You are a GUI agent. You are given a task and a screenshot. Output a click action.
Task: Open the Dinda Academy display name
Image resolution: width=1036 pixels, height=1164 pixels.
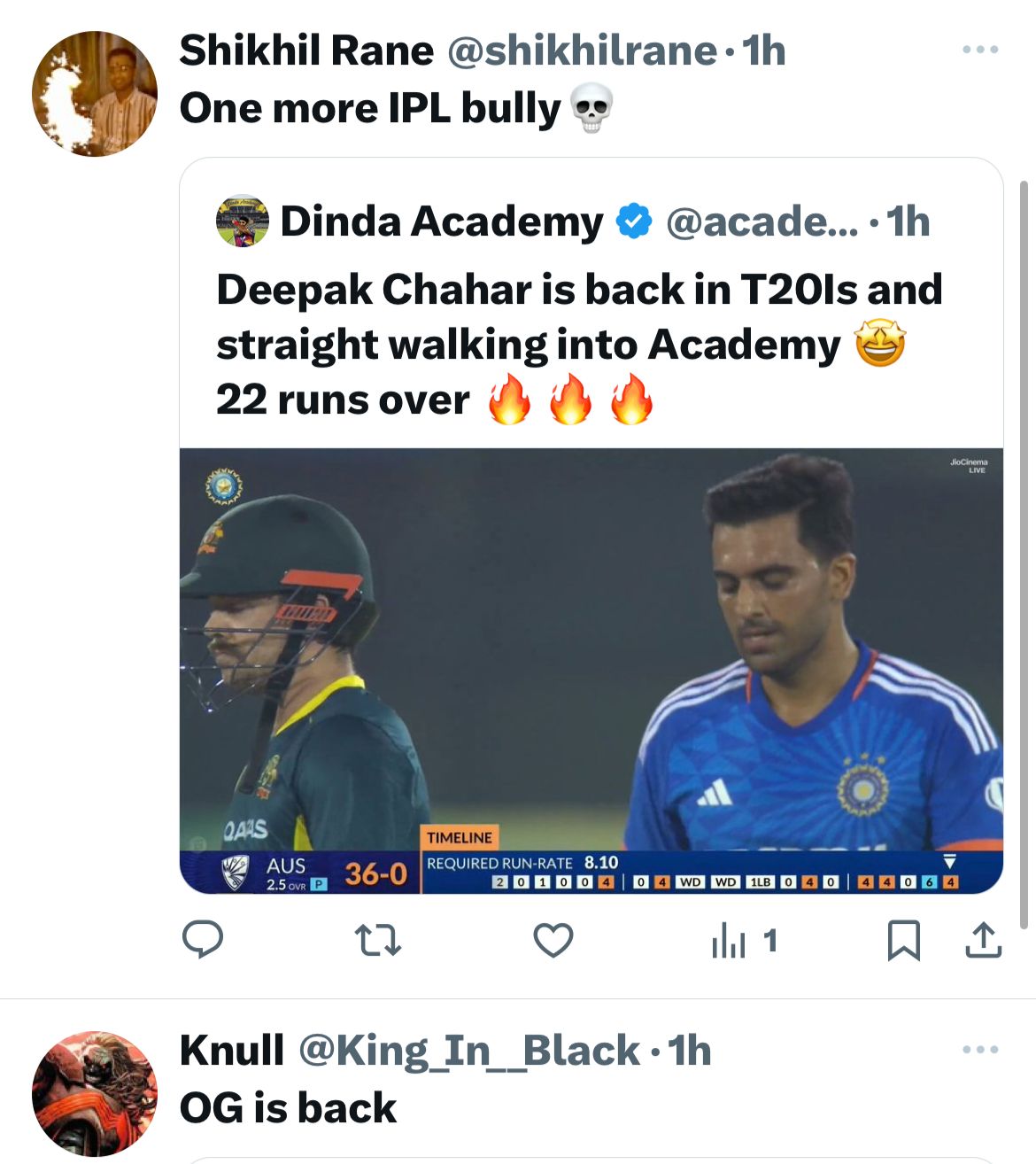tap(441, 221)
